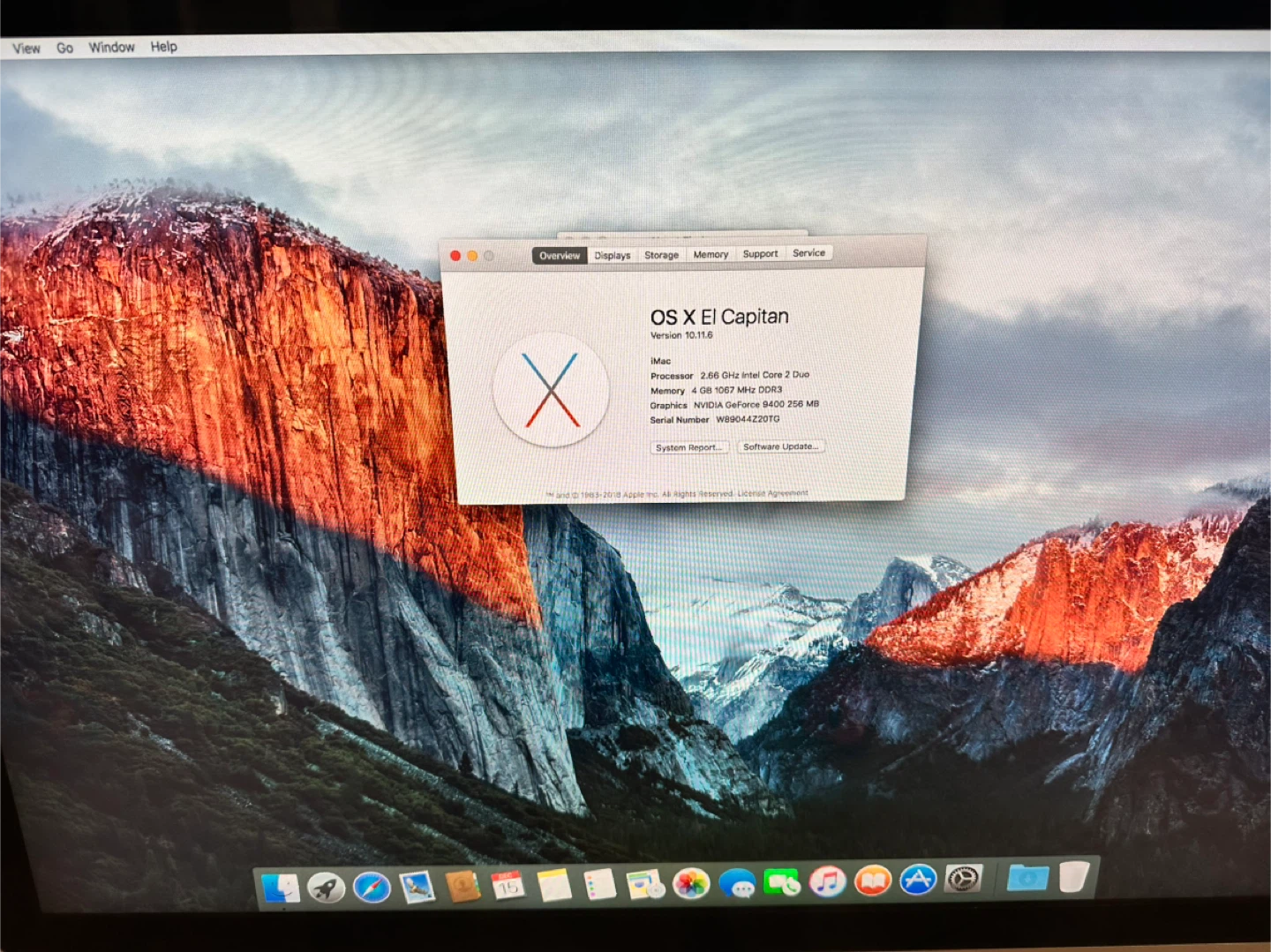Launch iTunes from the dock
The height and width of the screenshot is (952, 1271).
[x=827, y=881]
